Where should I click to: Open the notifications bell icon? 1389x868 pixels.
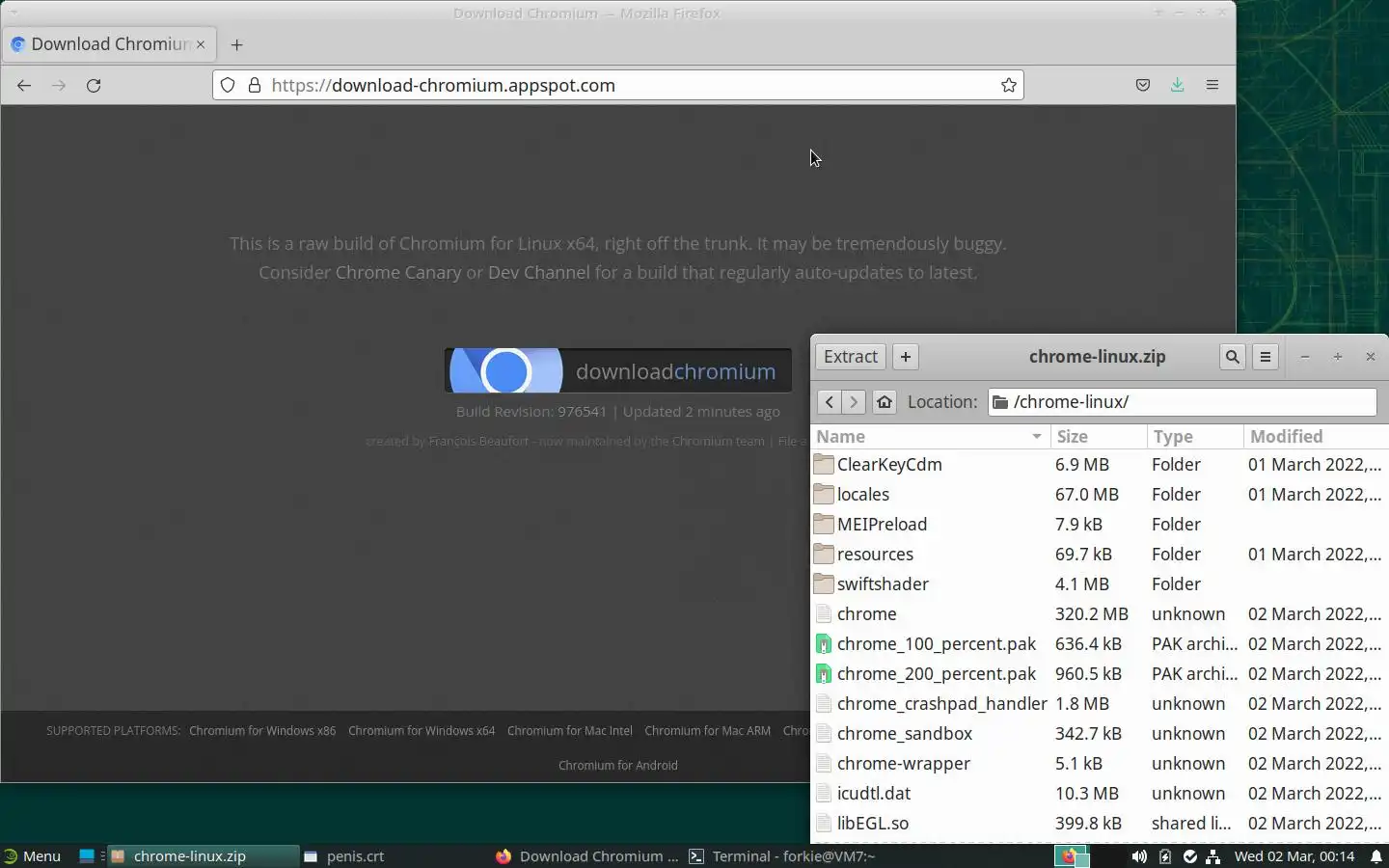coord(1376,856)
